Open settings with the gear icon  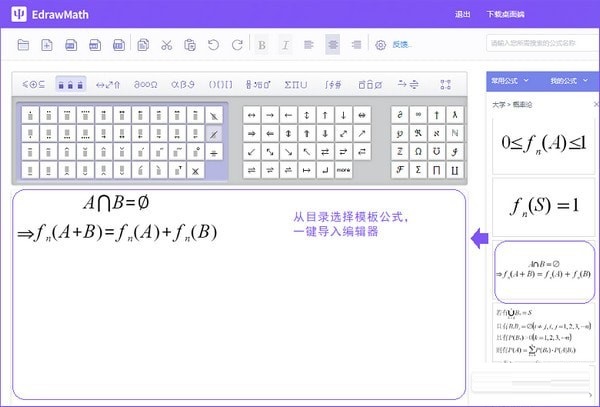(380, 44)
